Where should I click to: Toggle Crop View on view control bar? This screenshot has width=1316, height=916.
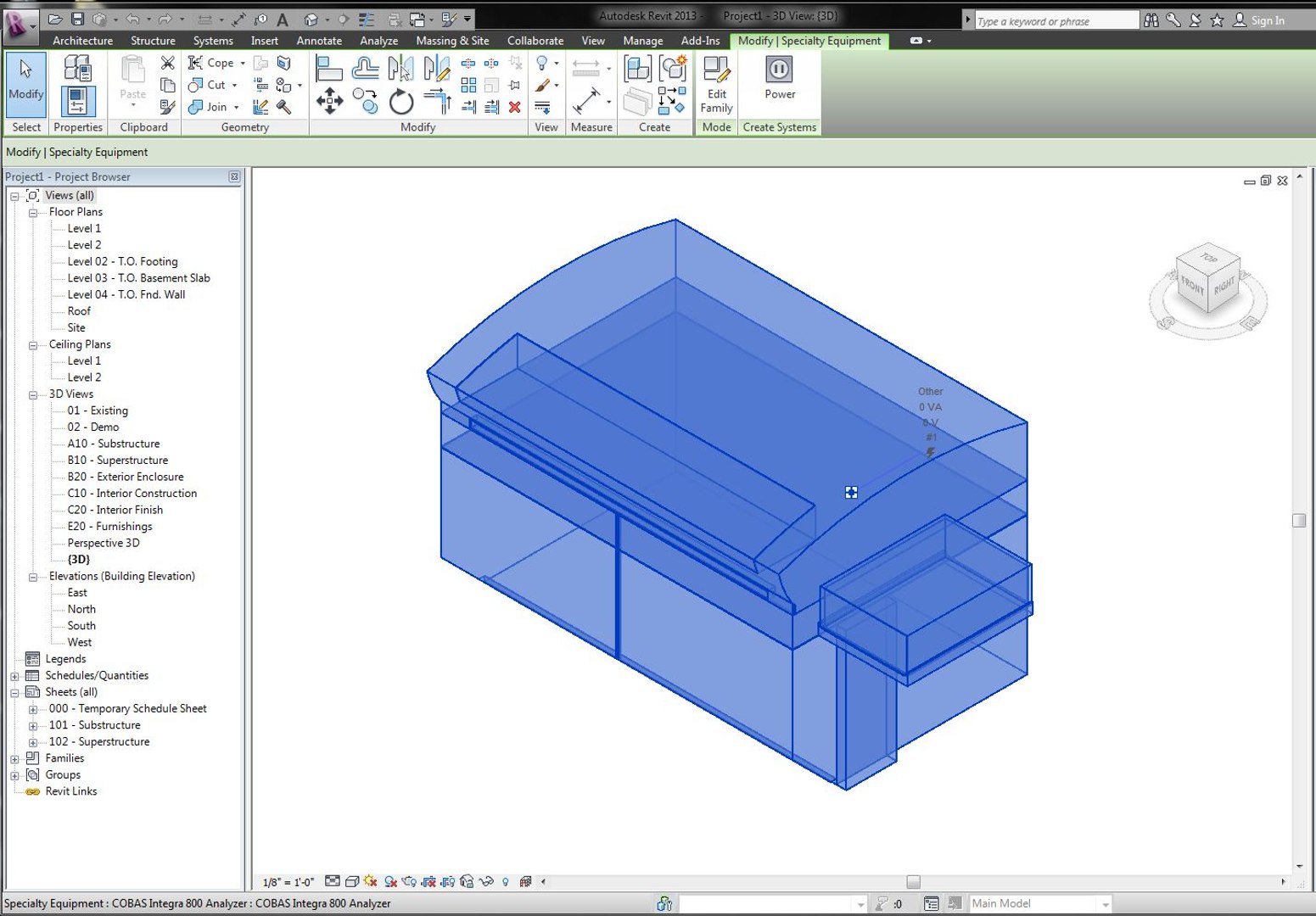point(428,882)
